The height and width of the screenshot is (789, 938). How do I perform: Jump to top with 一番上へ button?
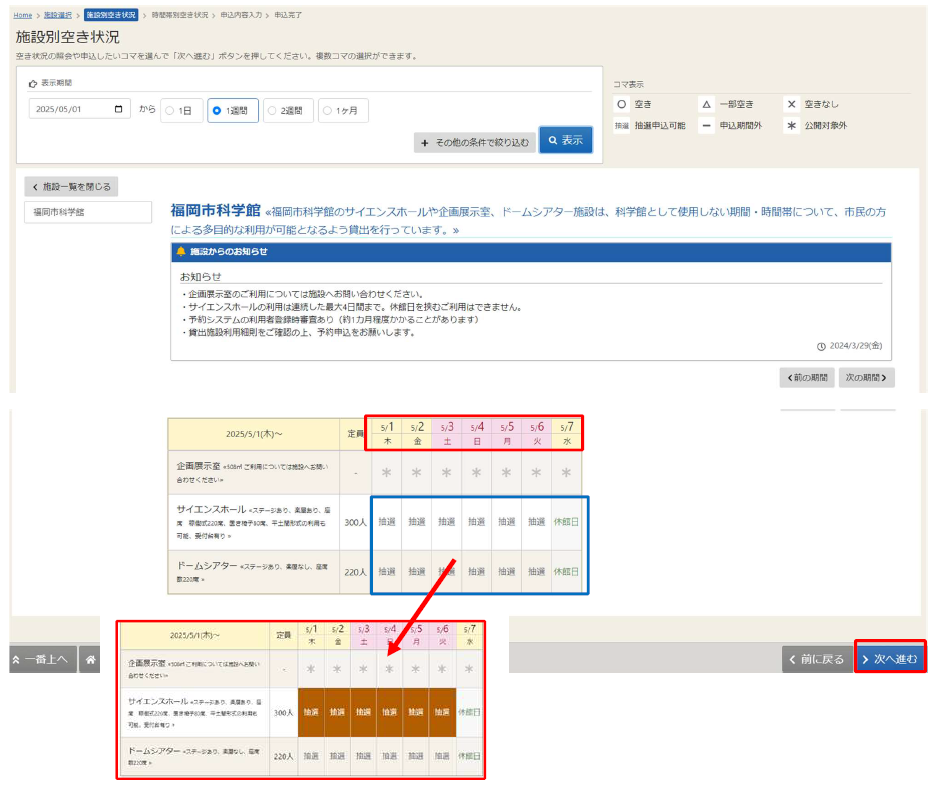coord(43,659)
